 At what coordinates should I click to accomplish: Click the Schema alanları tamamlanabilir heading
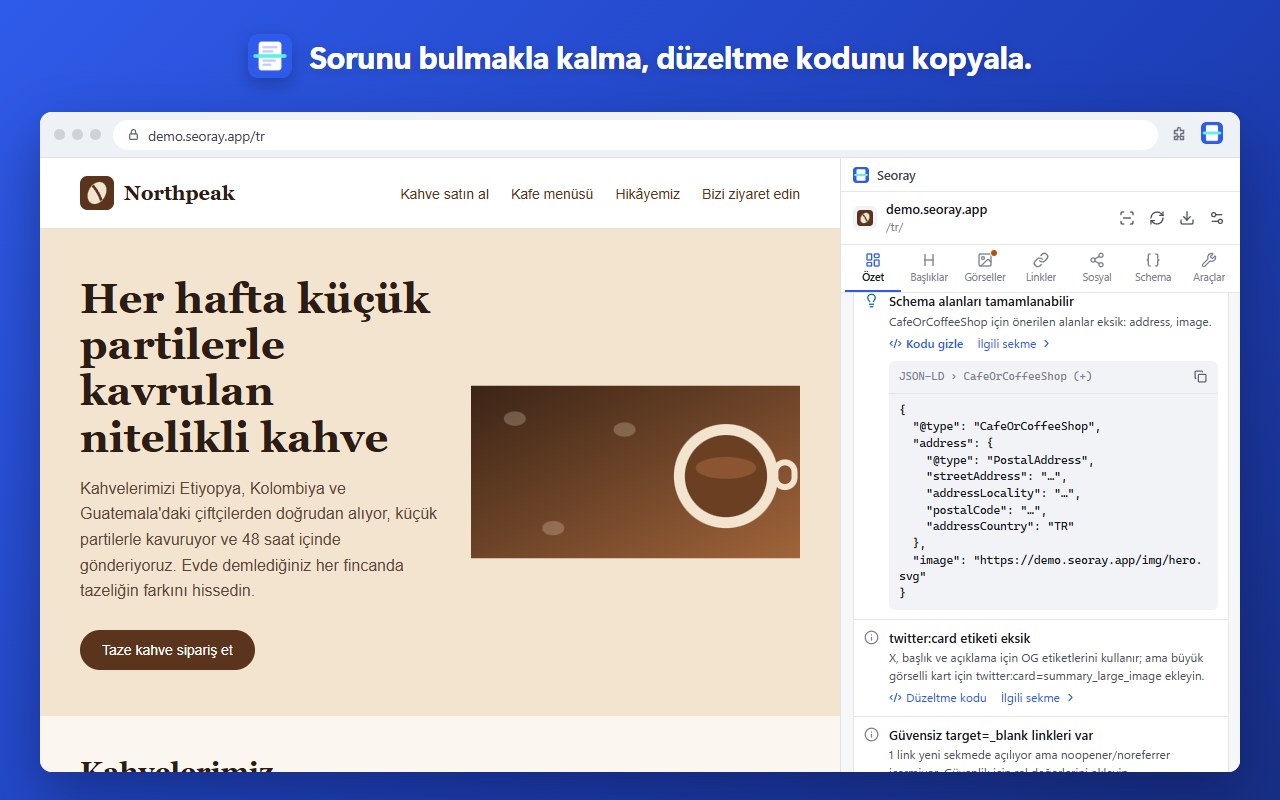coord(982,301)
